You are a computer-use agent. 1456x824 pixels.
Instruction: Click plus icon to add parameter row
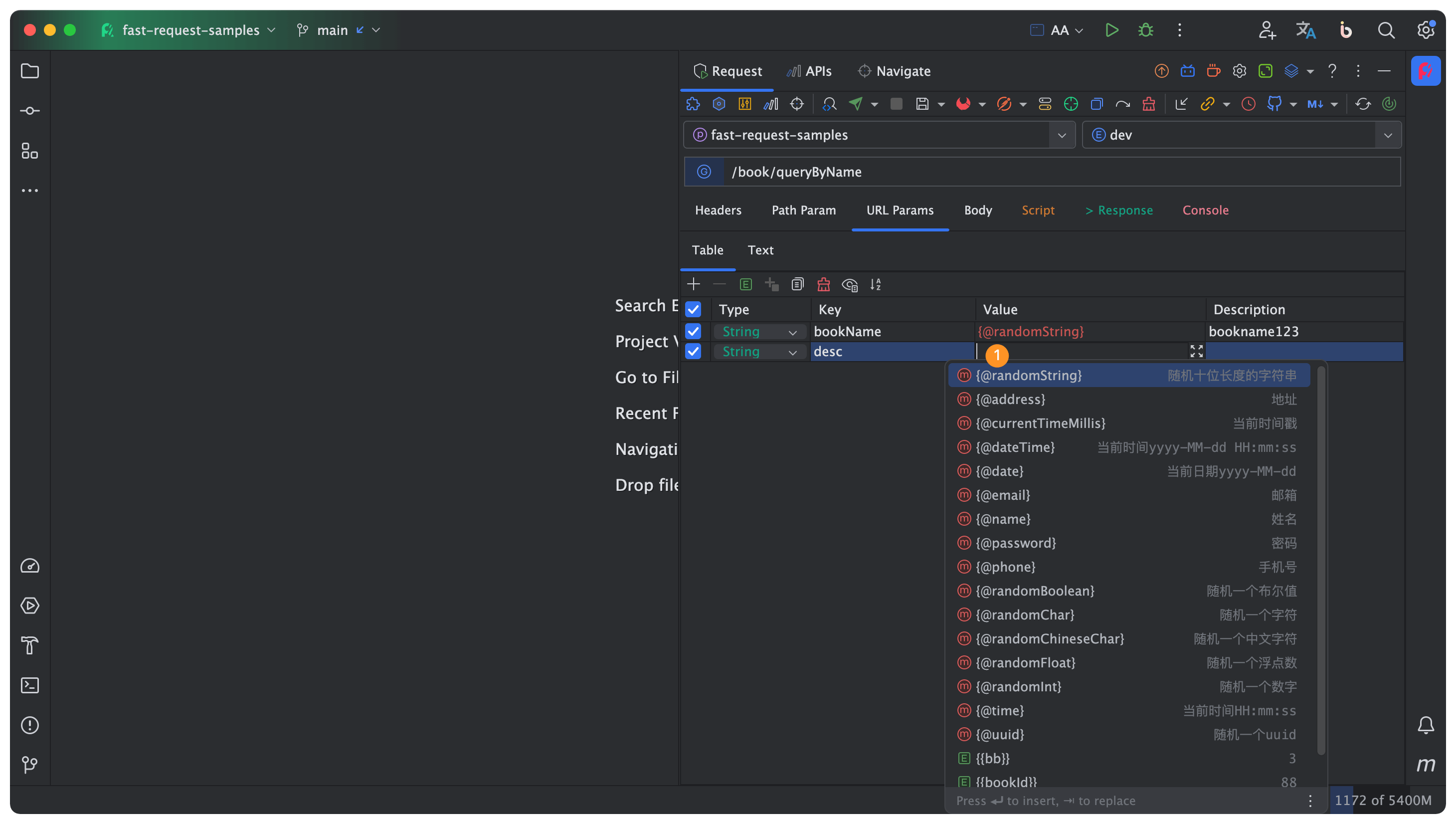tap(694, 284)
